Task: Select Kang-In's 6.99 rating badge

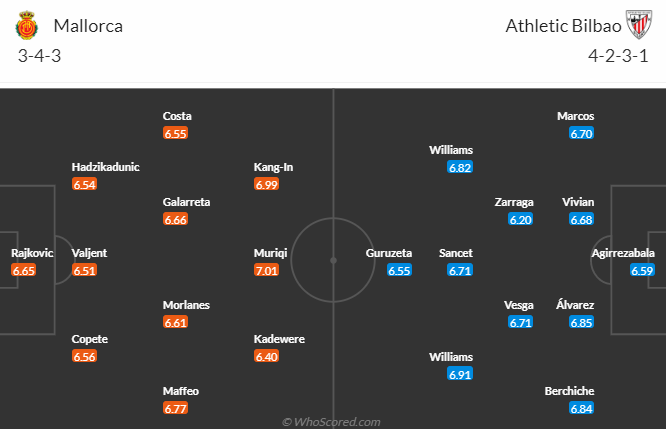Action: 266,184
